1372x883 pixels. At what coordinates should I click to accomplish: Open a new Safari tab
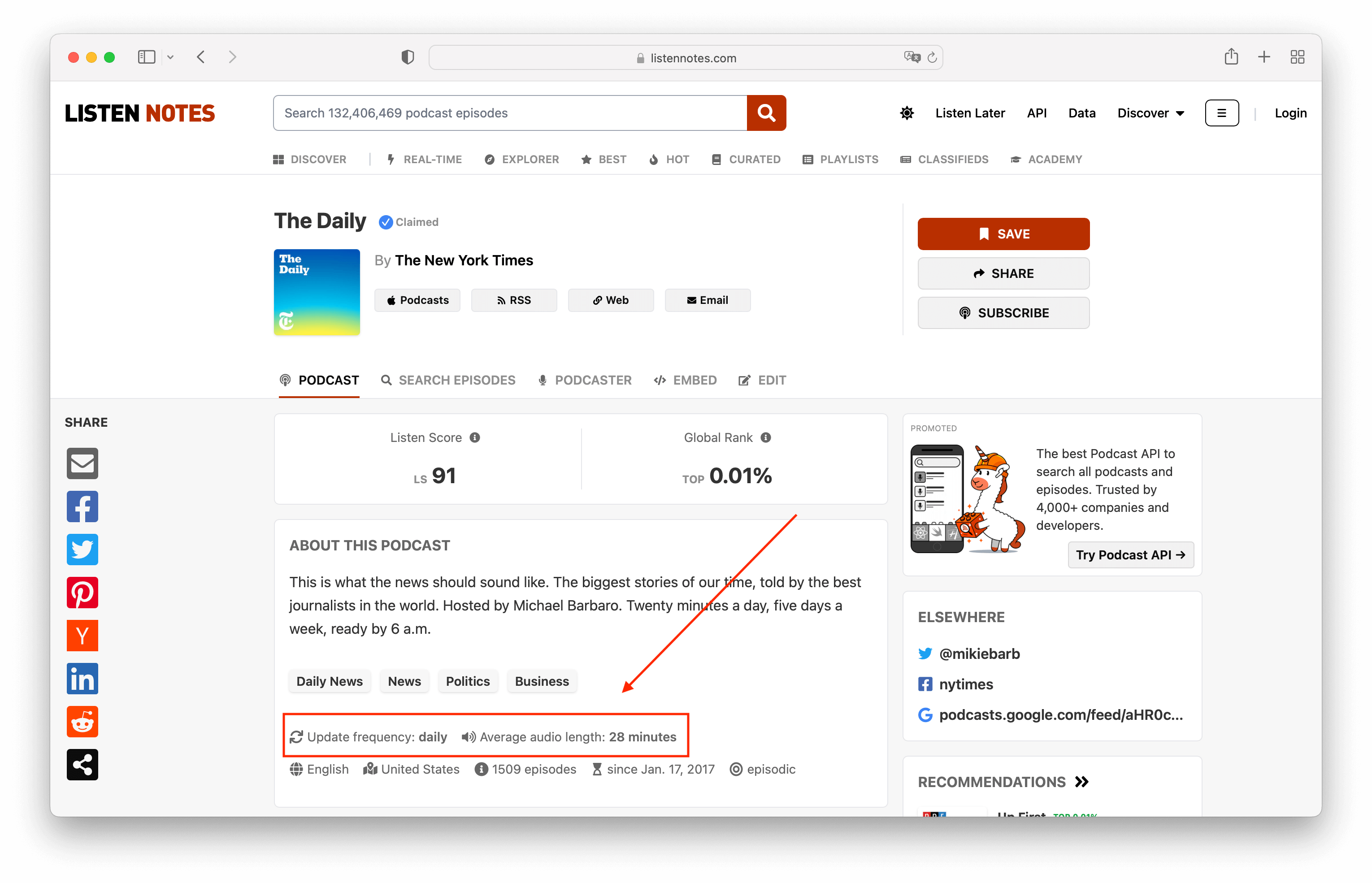click(x=1263, y=57)
